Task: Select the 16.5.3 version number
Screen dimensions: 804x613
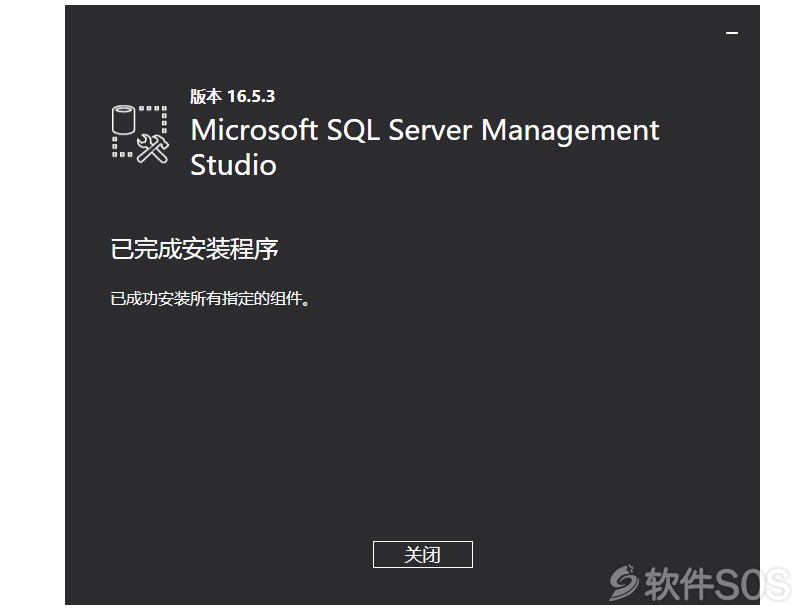Action: (251, 96)
